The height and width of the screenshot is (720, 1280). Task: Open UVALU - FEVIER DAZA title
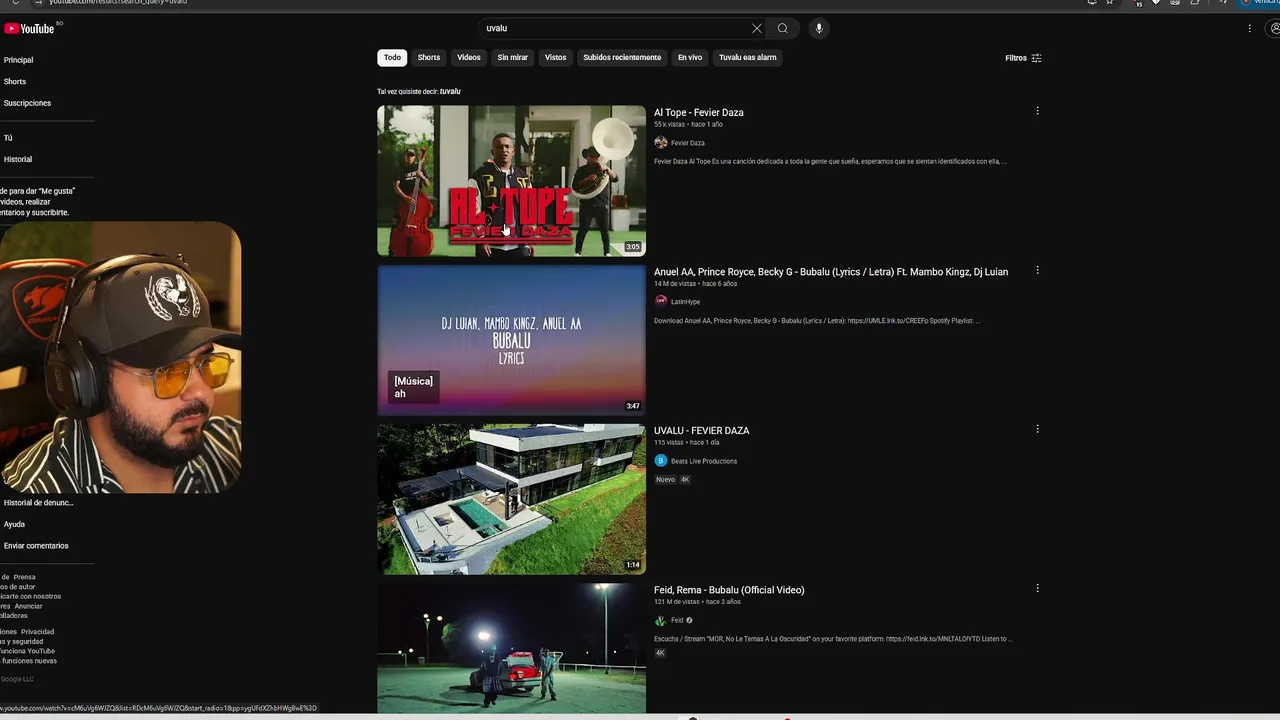click(x=702, y=430)
